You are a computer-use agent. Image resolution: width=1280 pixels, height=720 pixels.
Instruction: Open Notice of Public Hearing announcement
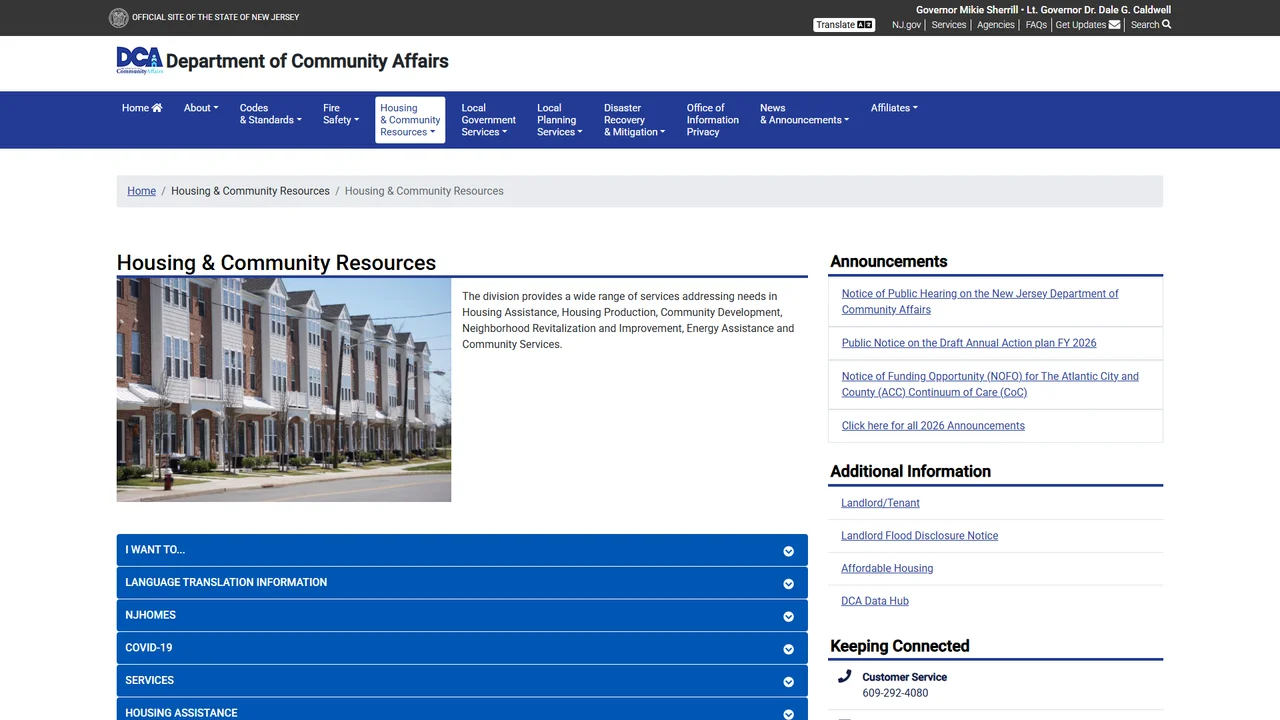pyautogui.click(x=980, y=301)
